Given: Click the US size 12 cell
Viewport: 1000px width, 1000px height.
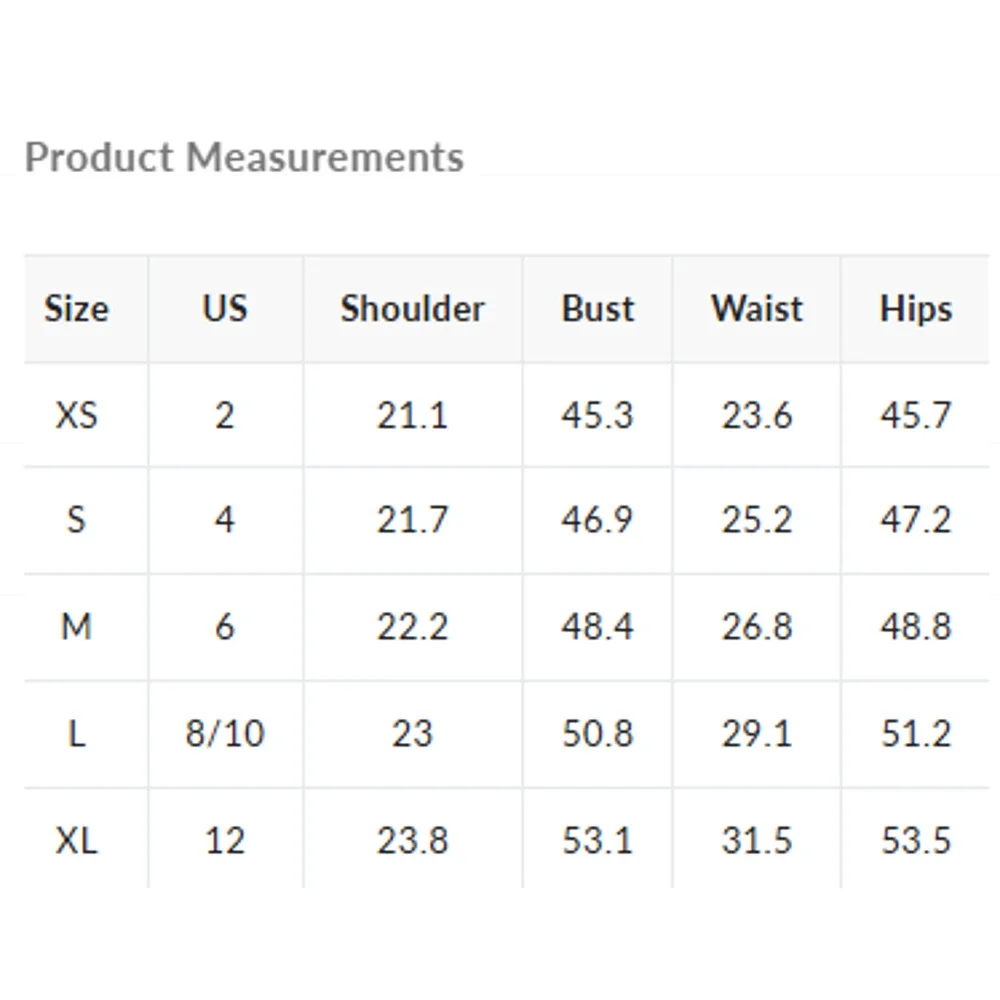Looking at the screenshot, I should (x=224, y=840).
